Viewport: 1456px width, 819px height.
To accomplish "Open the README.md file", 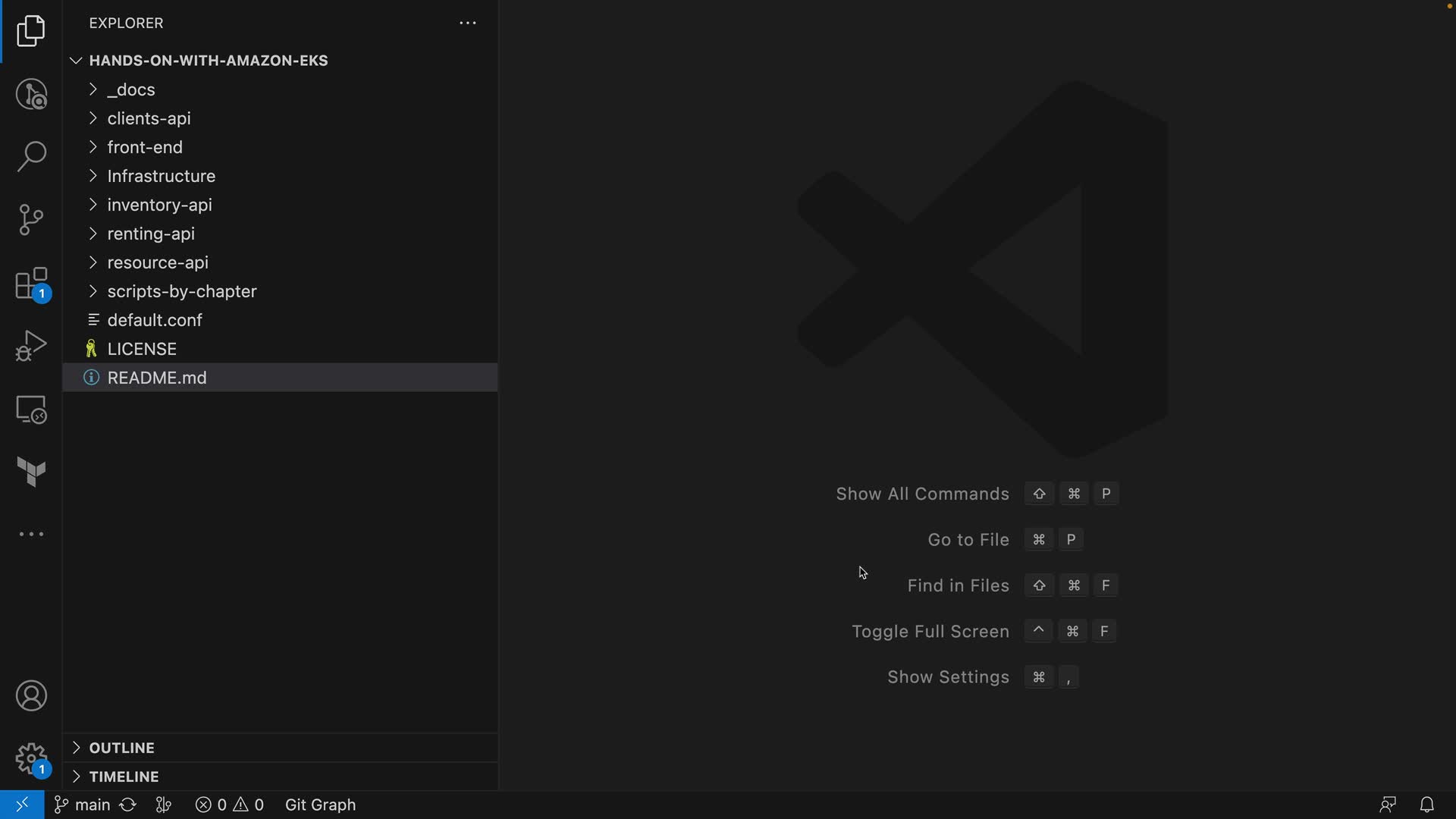I will [x=157, y=378].
